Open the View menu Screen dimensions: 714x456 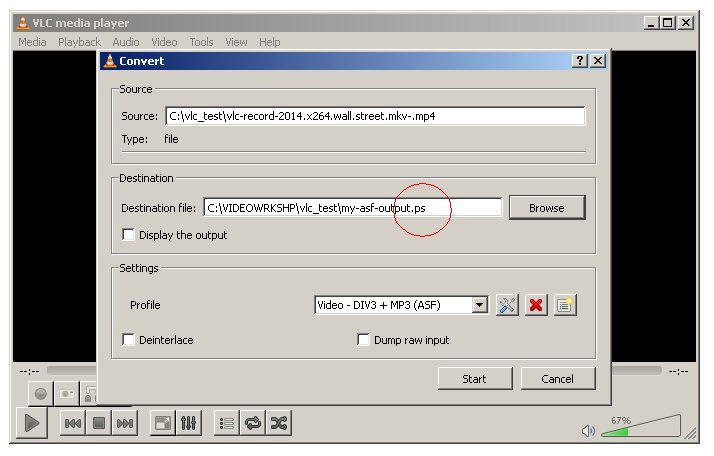[x=236, y=42]
